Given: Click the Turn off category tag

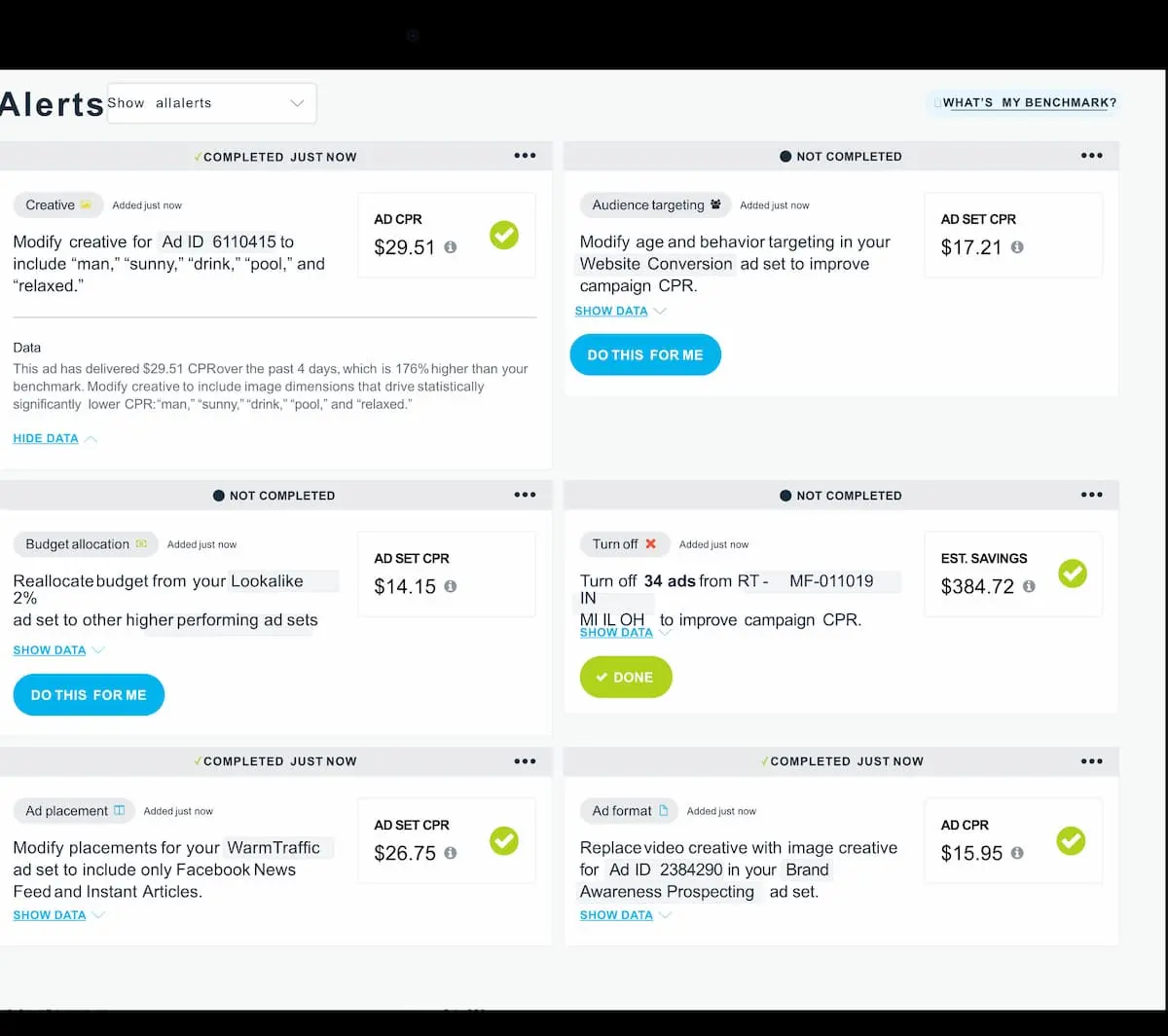Looking at the screenshot, I should (624, 544).
